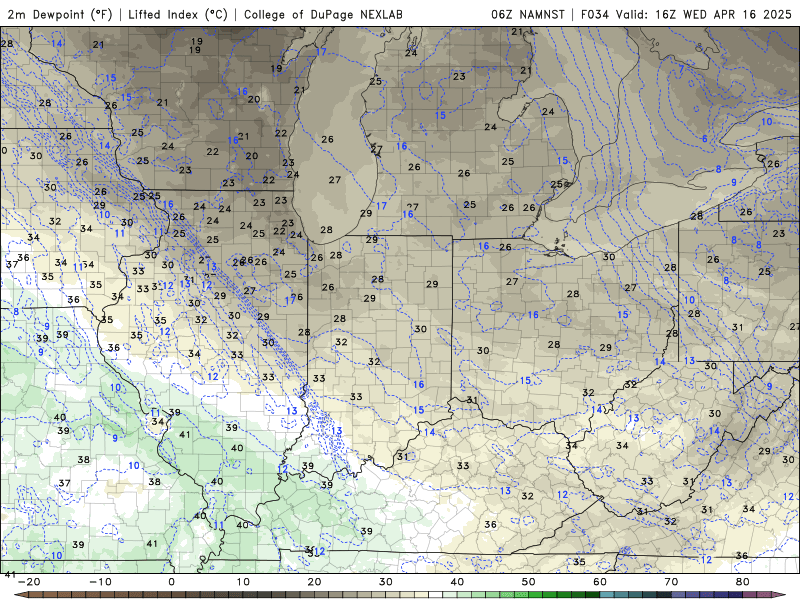Click the "Lifted Index (°C)" title text
The width and height of the screenshot is (800, 600).
pyautogui.click(x=178, y=14)
